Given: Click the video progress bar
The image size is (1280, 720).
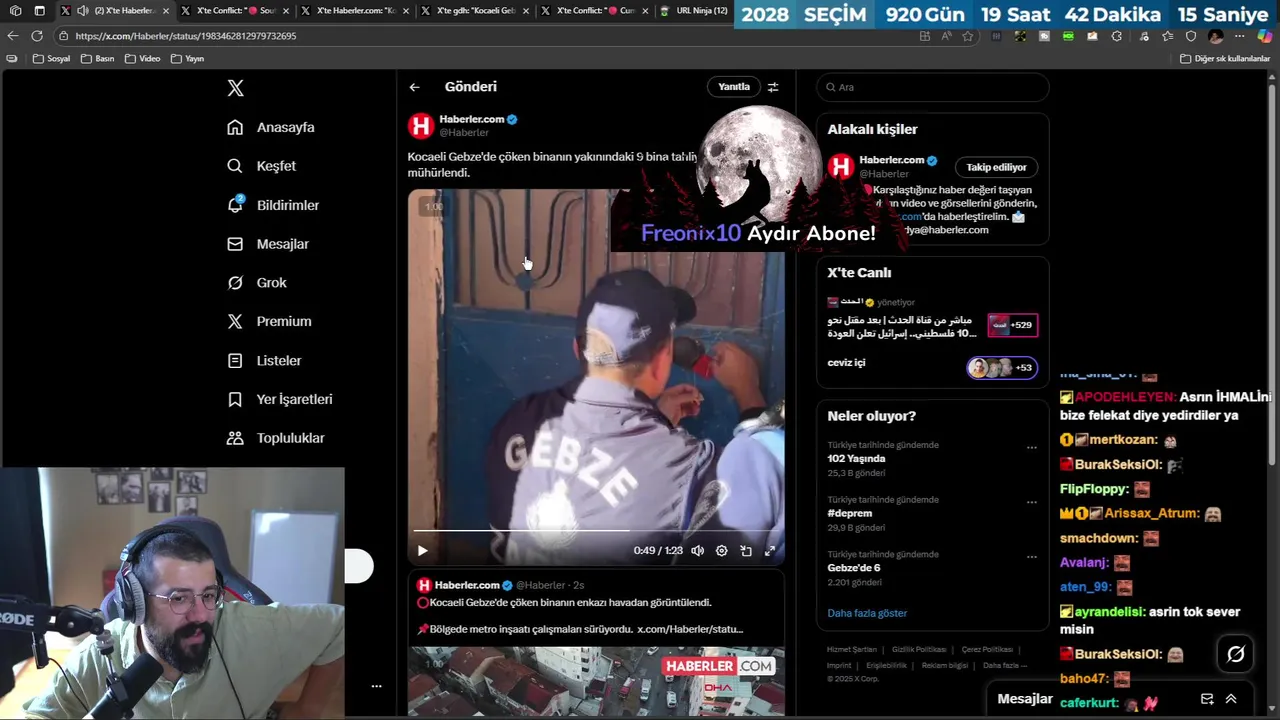Looking at the screenshot, I should 596,530.
